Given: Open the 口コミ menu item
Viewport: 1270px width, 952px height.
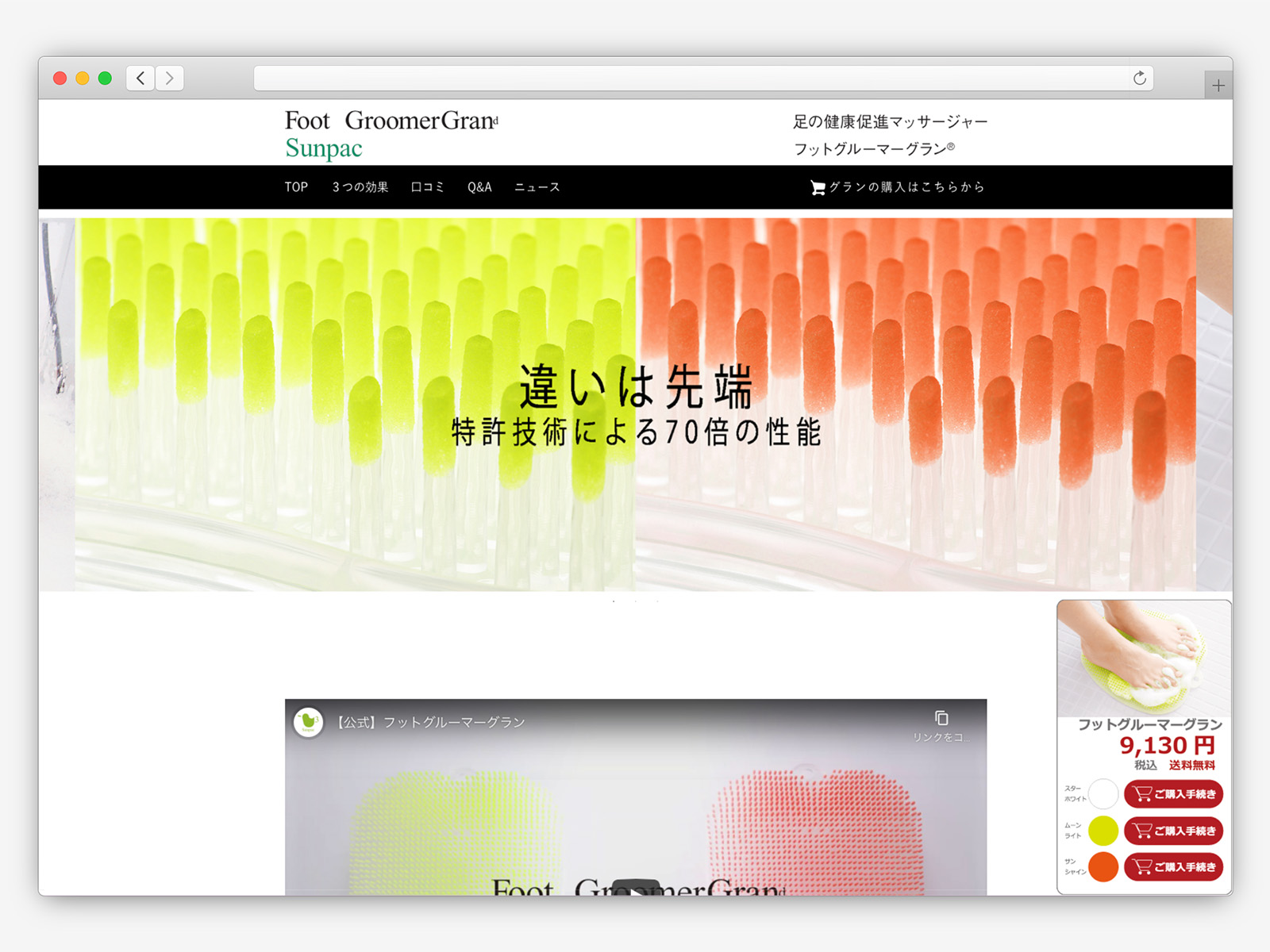Looking at the screenshot, I should click(427, 187).
